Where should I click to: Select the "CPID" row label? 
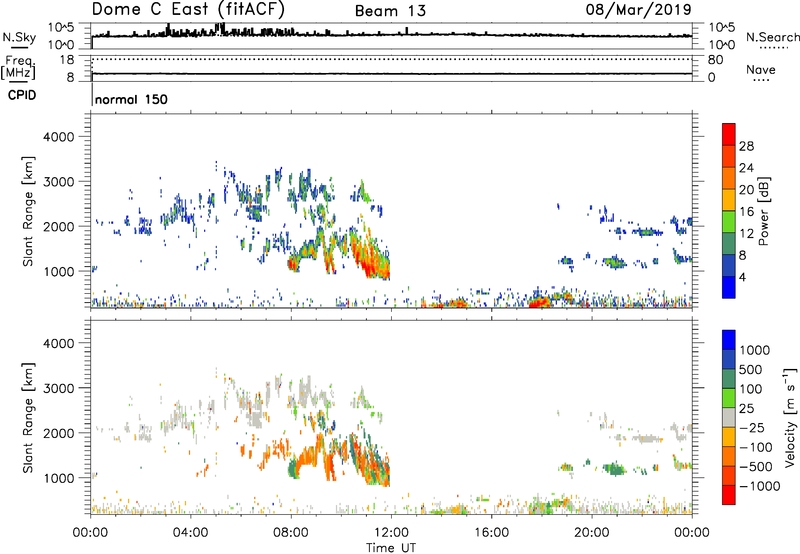22,95
